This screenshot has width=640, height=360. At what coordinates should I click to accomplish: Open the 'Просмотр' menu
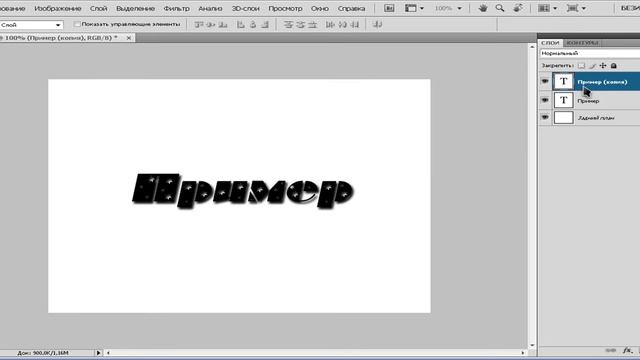pos(285,8)
